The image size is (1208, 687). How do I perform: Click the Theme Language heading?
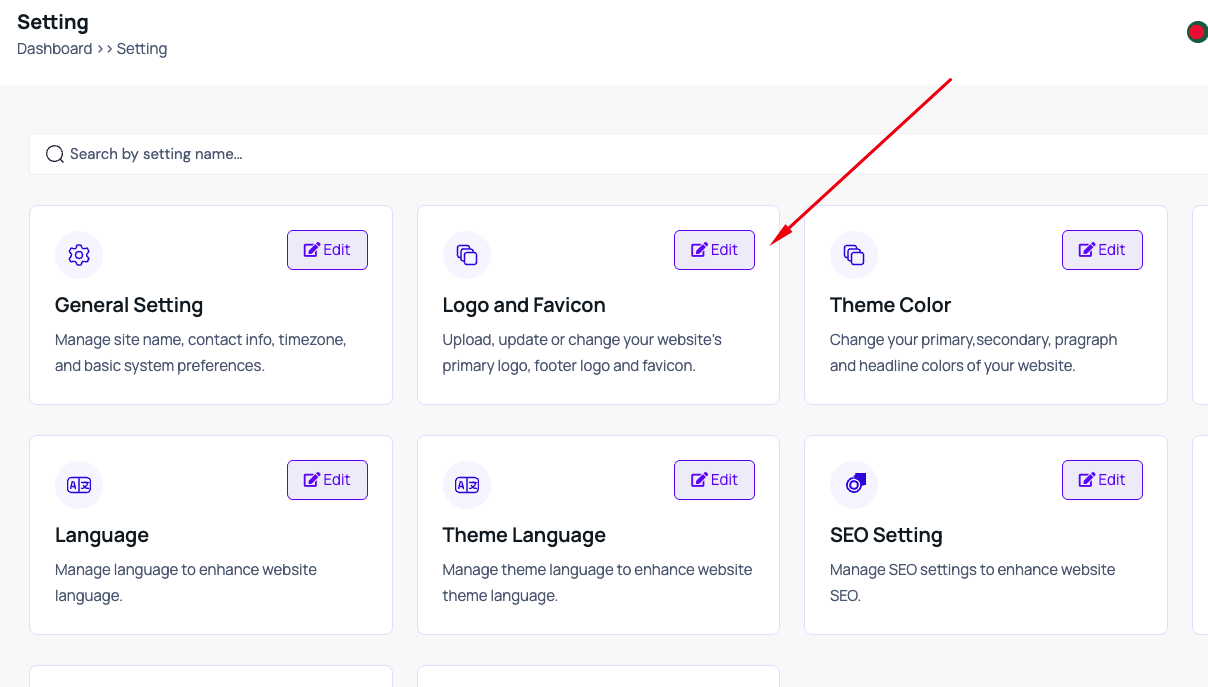[524, 535]
